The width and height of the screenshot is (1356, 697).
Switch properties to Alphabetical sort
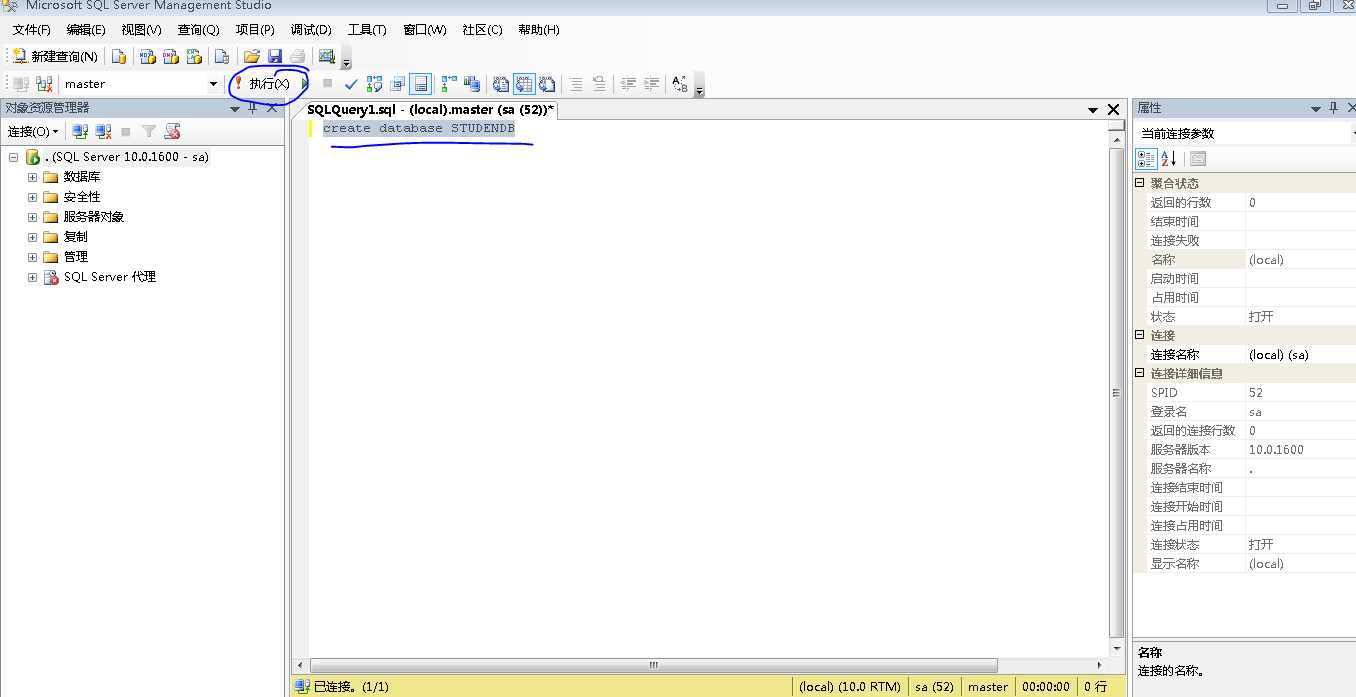(x=1168, y=159)
